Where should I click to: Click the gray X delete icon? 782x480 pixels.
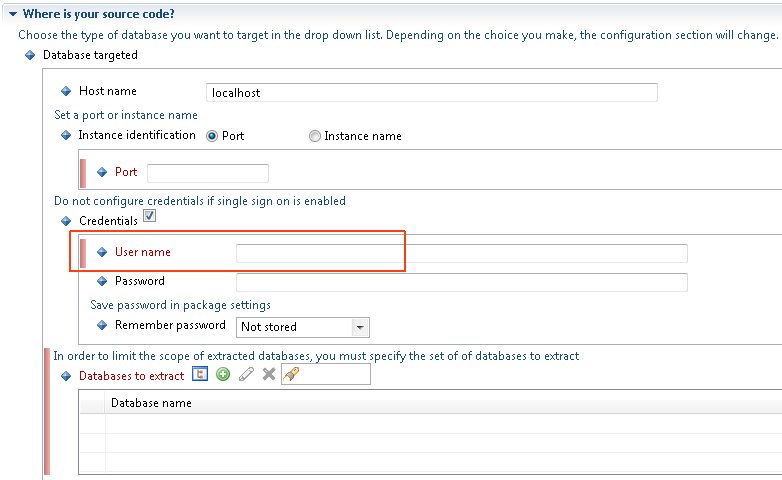[268, 374]
